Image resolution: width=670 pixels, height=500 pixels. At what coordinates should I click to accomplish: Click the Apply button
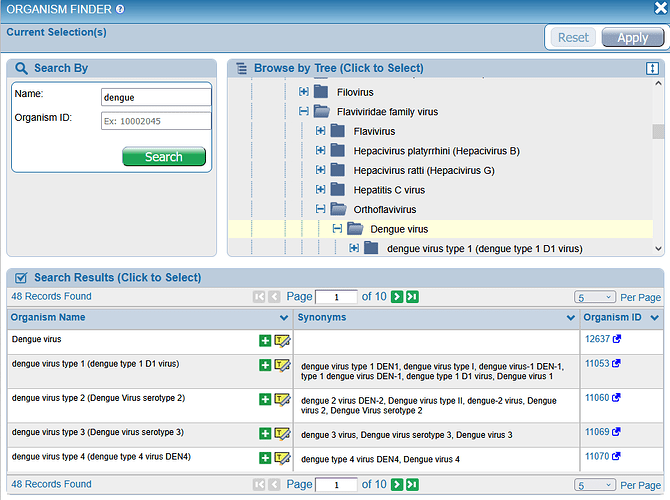point(632,38)
